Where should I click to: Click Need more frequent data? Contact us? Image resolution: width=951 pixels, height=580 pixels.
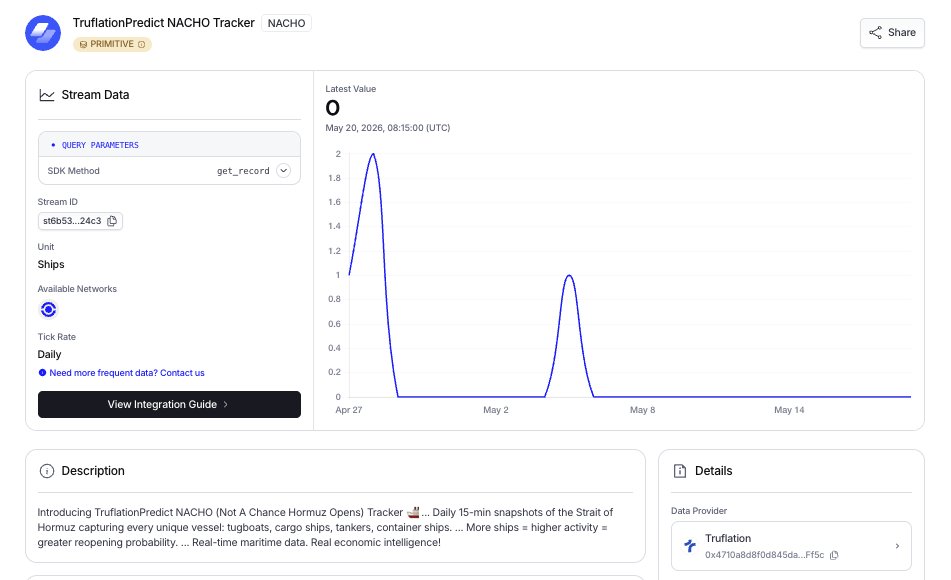tap(127, 373)
